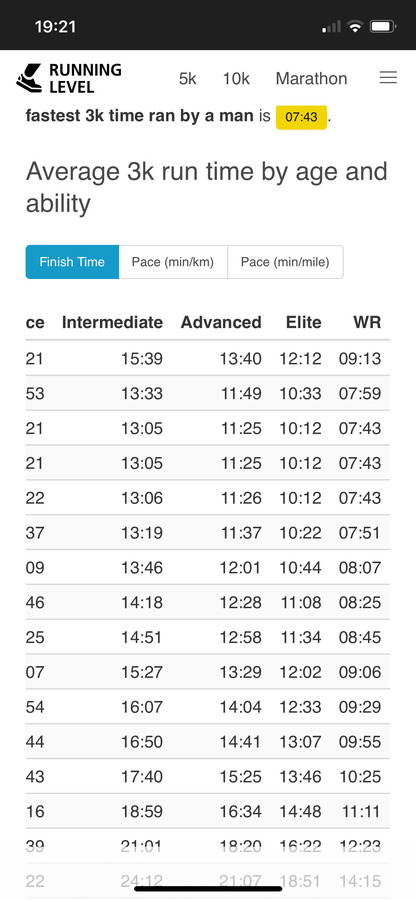Open the hamburger menu icon

[388, 78]
